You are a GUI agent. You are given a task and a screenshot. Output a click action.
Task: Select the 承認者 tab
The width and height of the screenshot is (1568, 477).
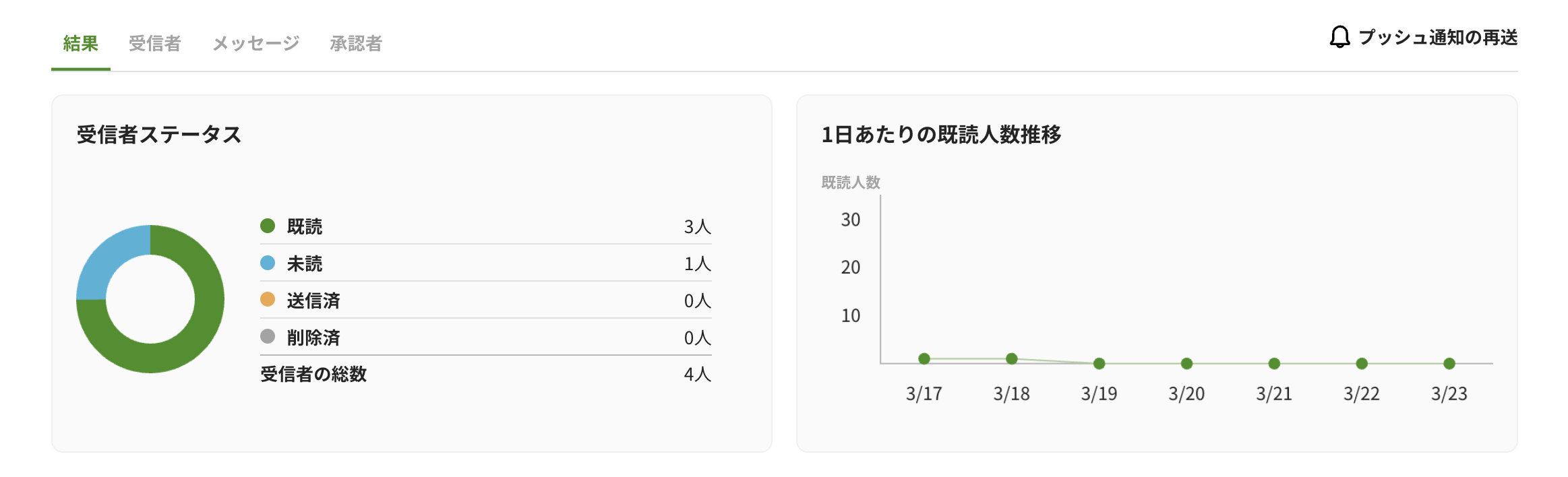356,43
